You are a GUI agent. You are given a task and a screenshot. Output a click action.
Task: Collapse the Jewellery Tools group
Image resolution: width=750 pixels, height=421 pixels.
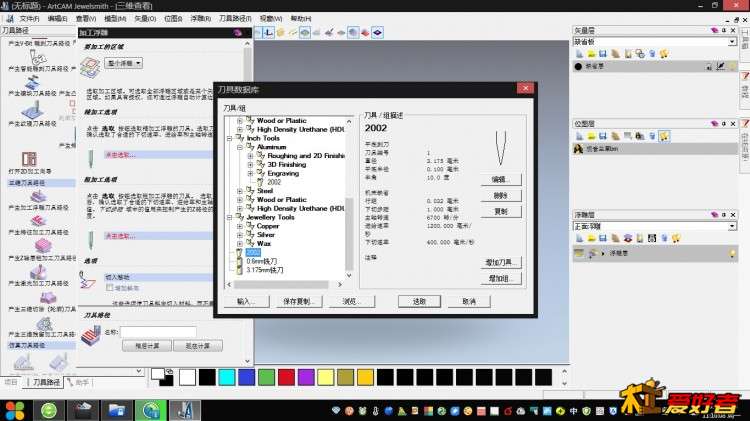pyautogui.click(x=230, y=217)
